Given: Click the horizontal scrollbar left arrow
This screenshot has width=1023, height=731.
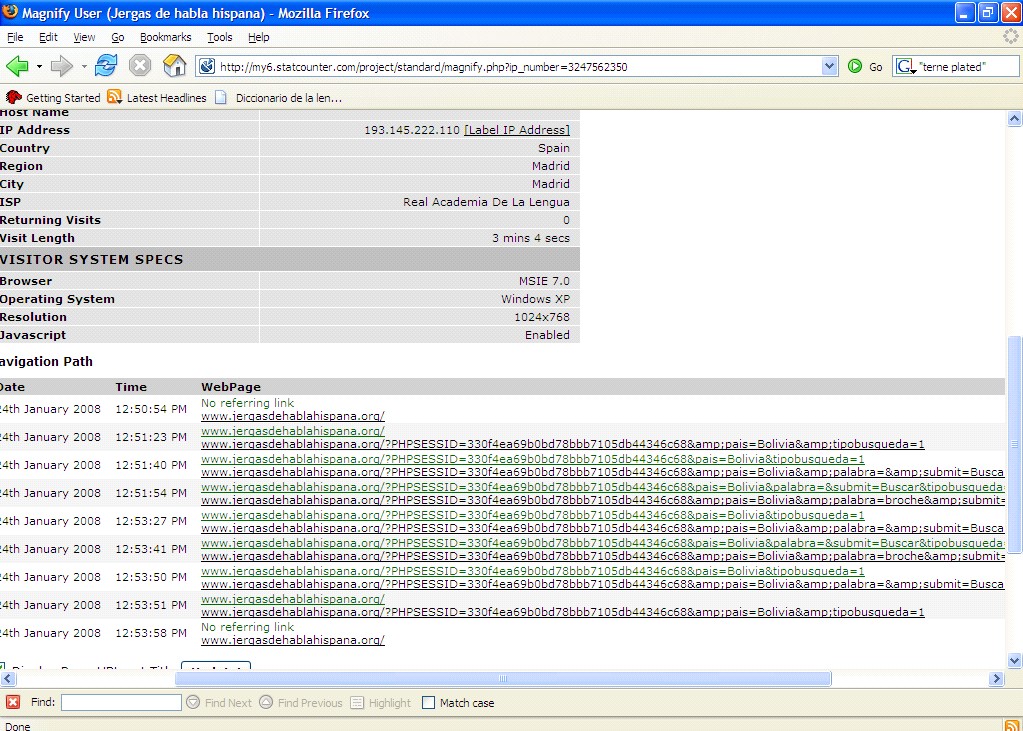Looking at the screenshot, I should [x=7, y=678].
